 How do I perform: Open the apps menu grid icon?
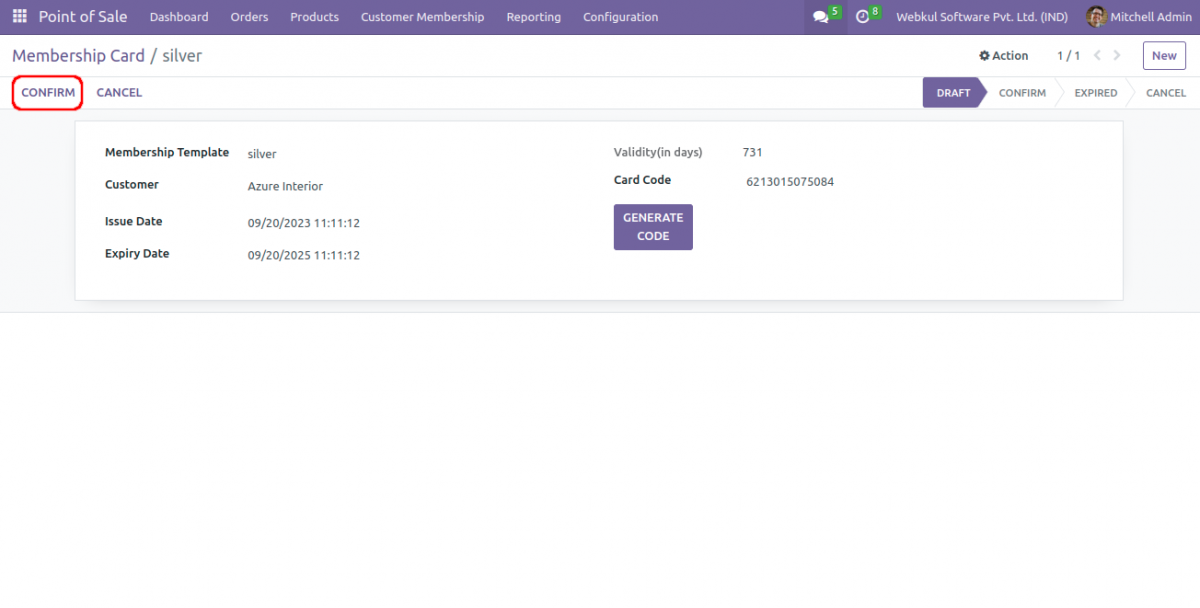coord(19,16)
